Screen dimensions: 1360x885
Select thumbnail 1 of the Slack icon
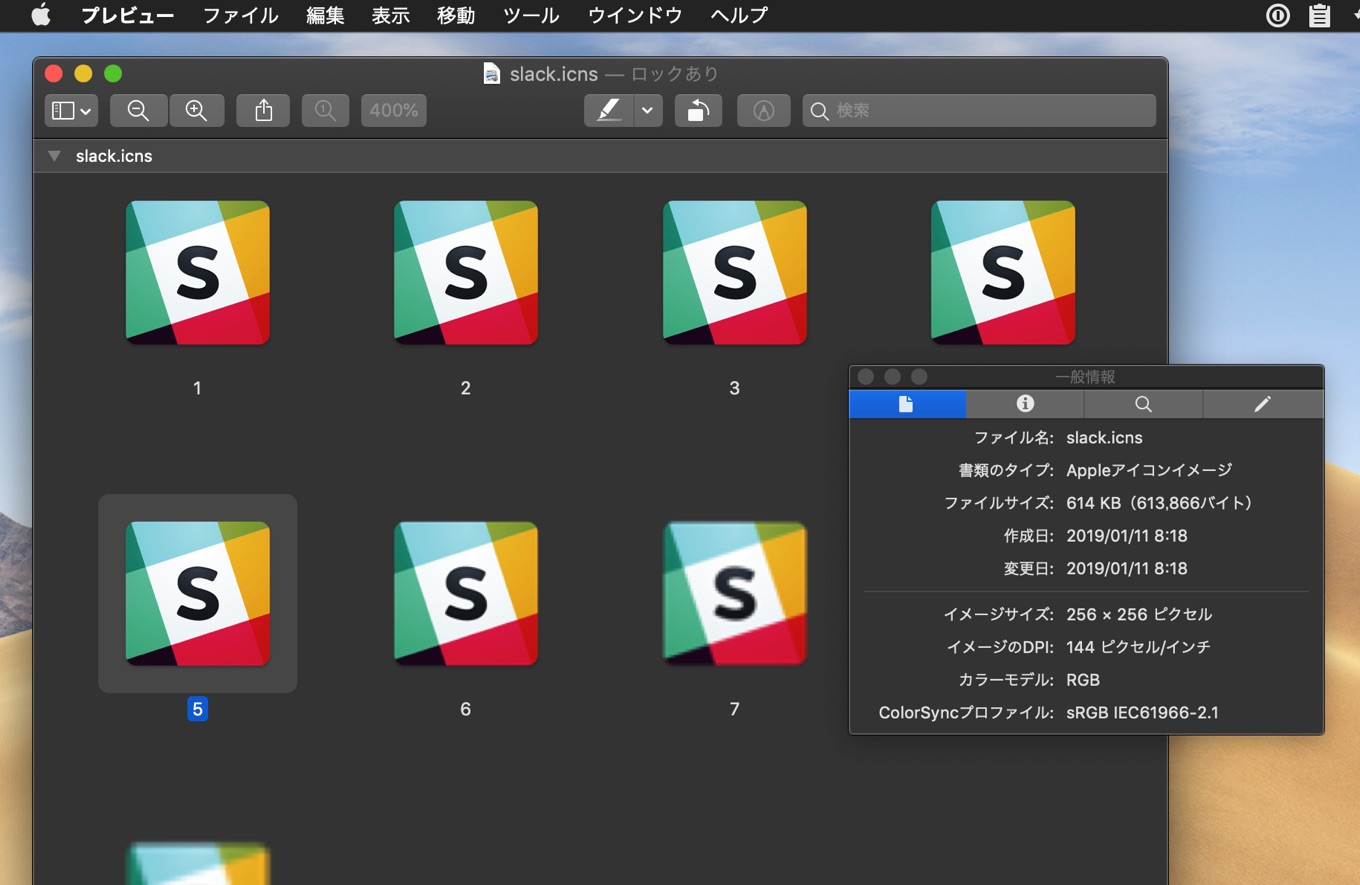click(198, 273)
